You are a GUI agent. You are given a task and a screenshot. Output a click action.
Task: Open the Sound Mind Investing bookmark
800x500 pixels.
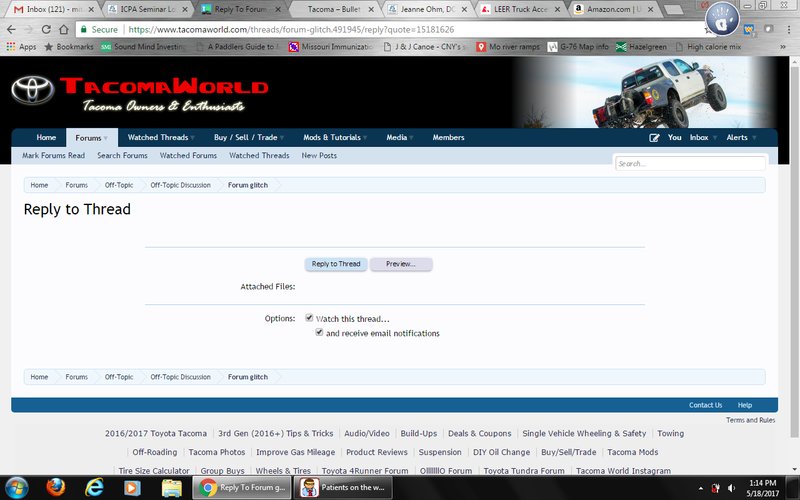143,47
